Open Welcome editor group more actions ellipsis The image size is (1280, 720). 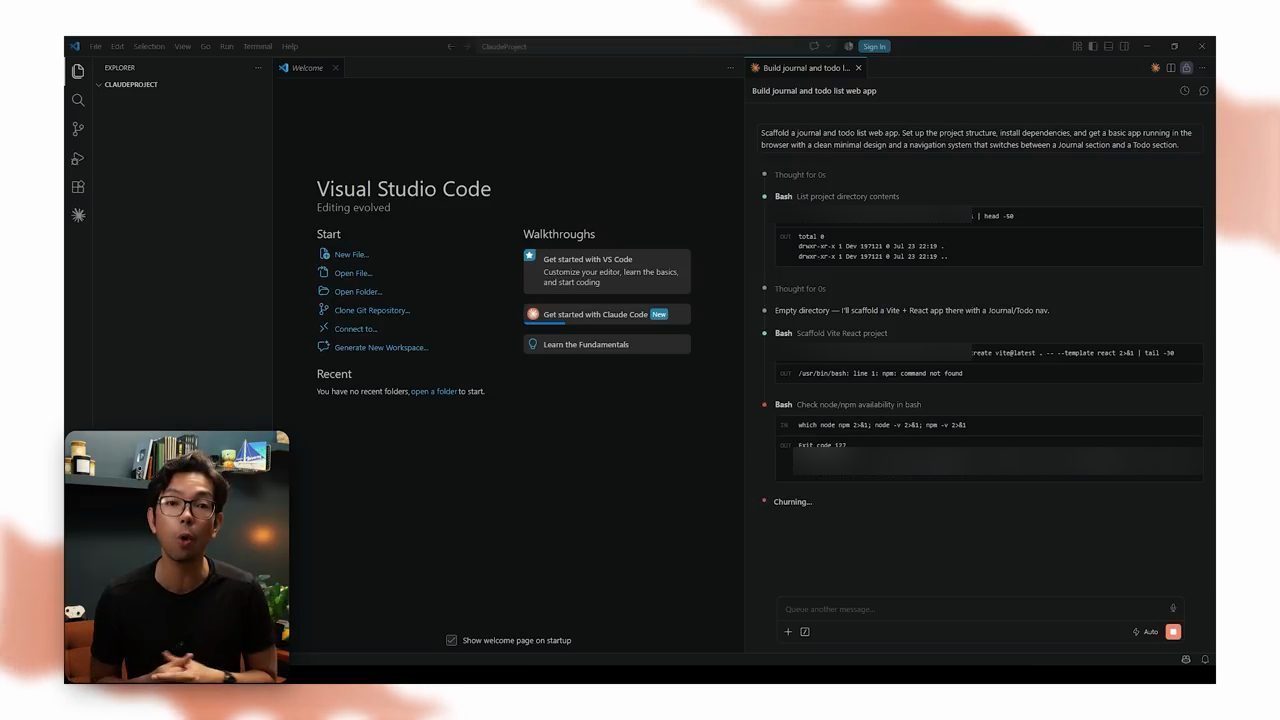pyautogui.click(x=730, y=68)
